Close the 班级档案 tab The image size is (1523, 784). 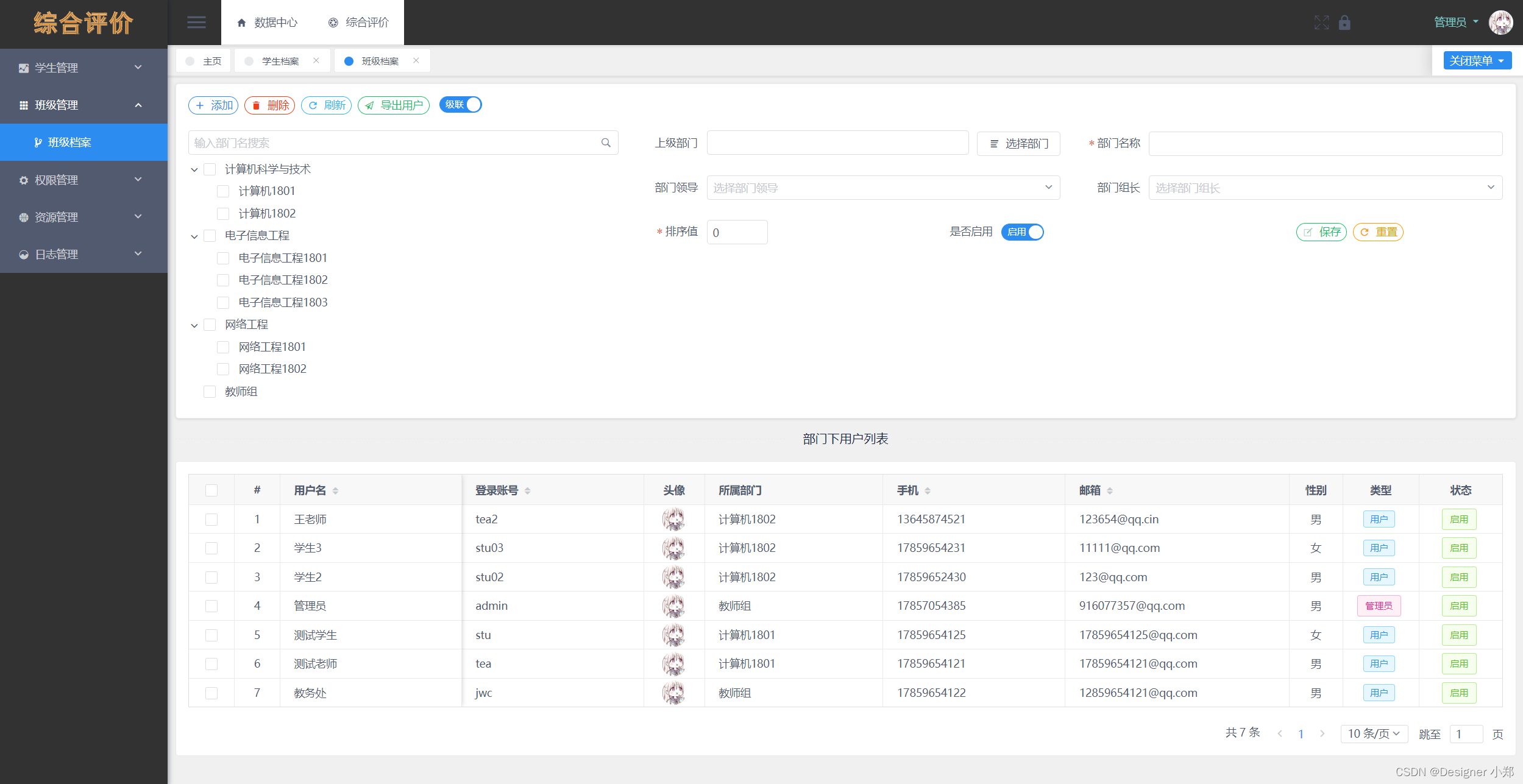click(x=416, y=60)
